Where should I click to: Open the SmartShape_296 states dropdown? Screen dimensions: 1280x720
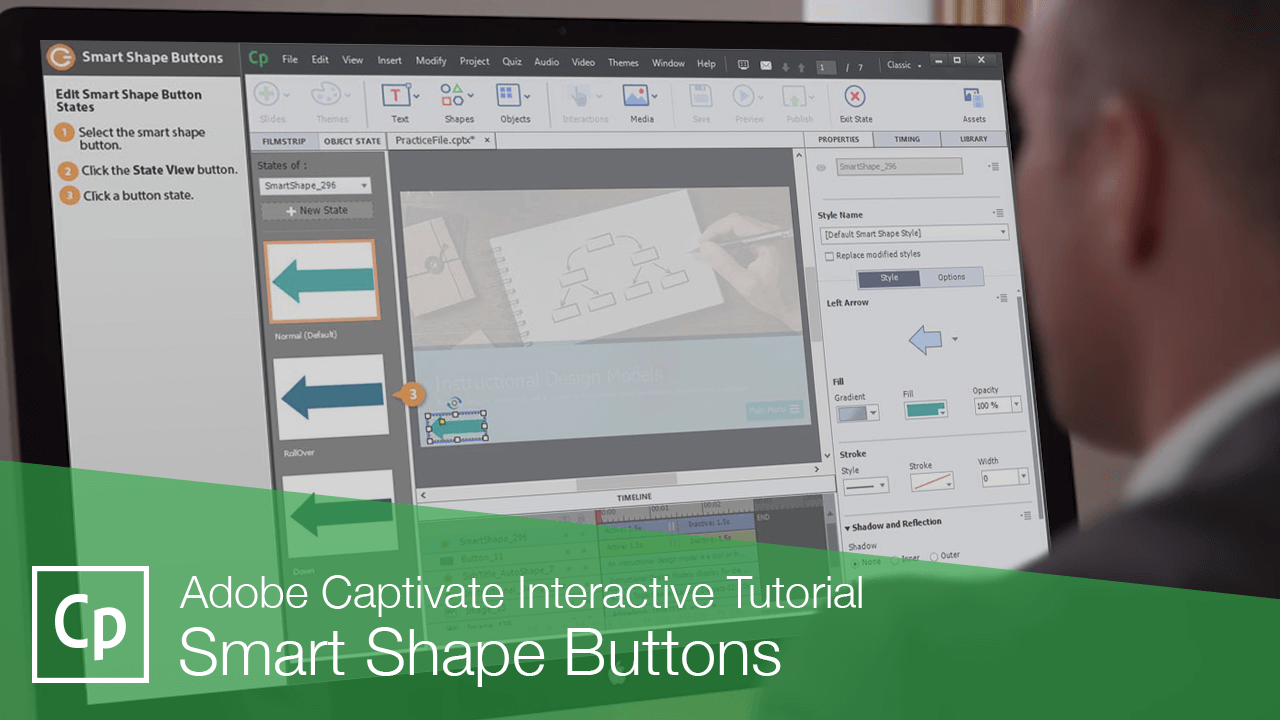pyautogui.click(x=366, y=185)
